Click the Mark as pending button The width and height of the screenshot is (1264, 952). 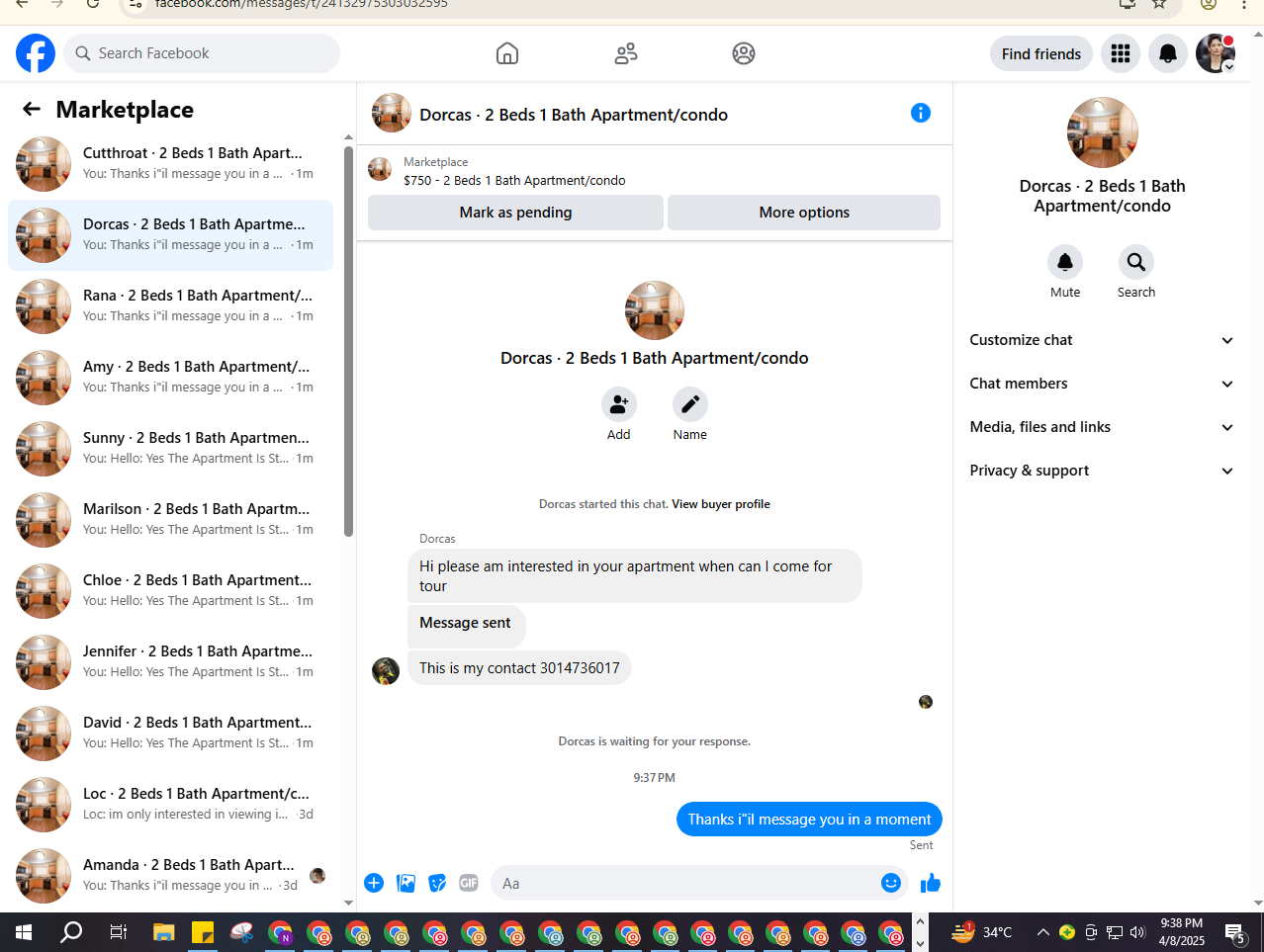click(x=515, y=213)
